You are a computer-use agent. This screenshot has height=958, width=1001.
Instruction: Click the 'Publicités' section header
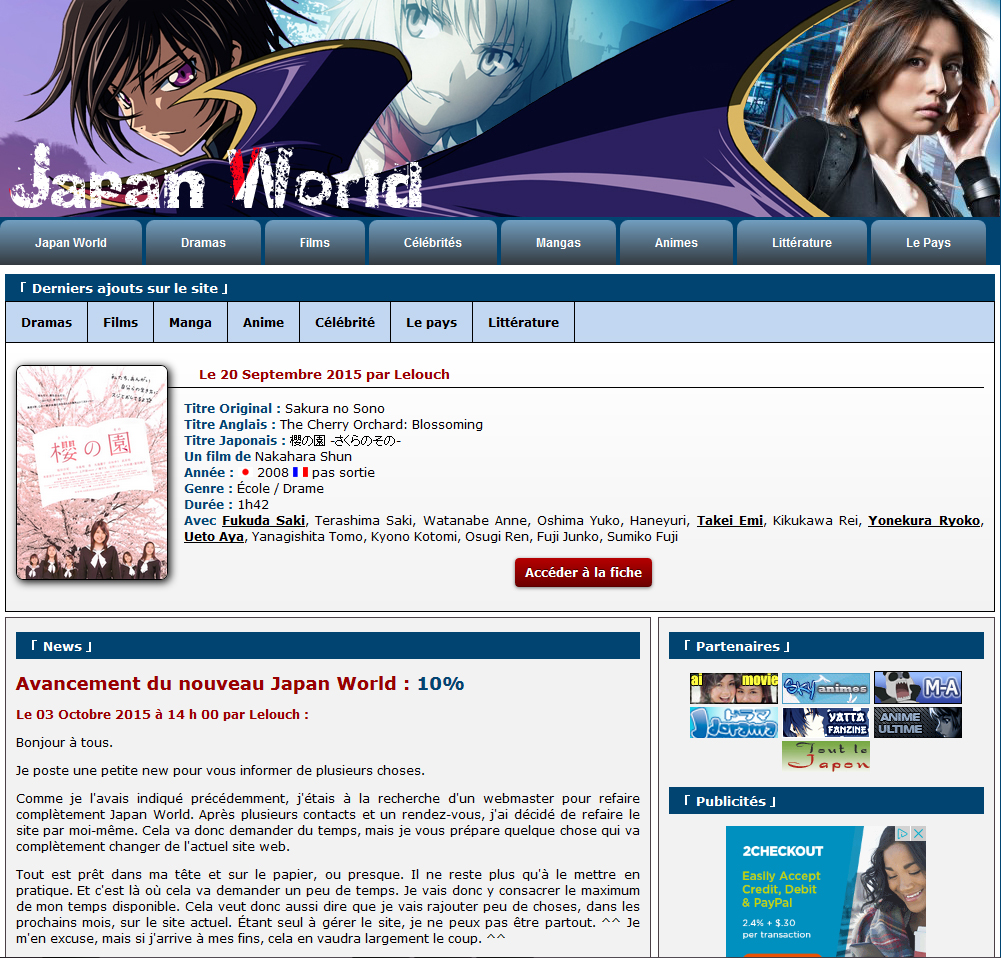[x=826, y=801]
